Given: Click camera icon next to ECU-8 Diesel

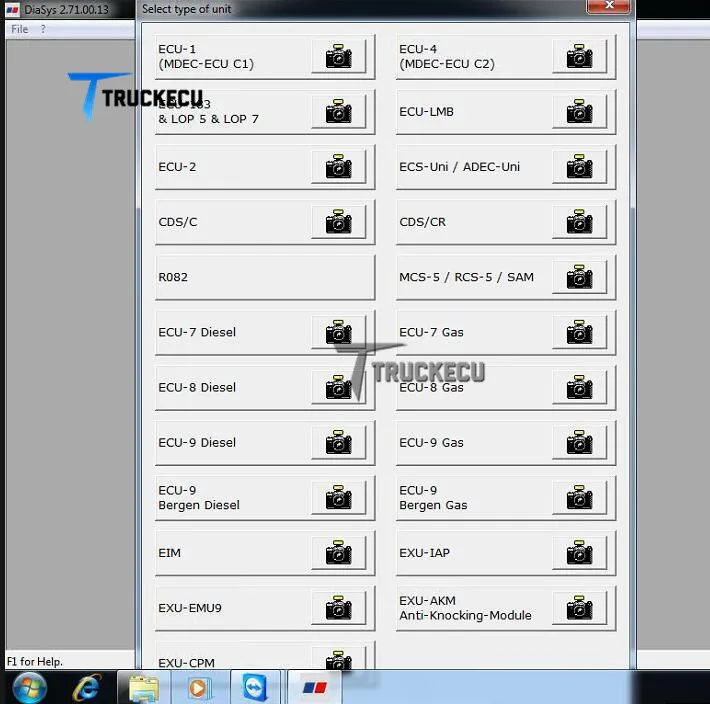Looking at the screenshot, I should (338, 388).
